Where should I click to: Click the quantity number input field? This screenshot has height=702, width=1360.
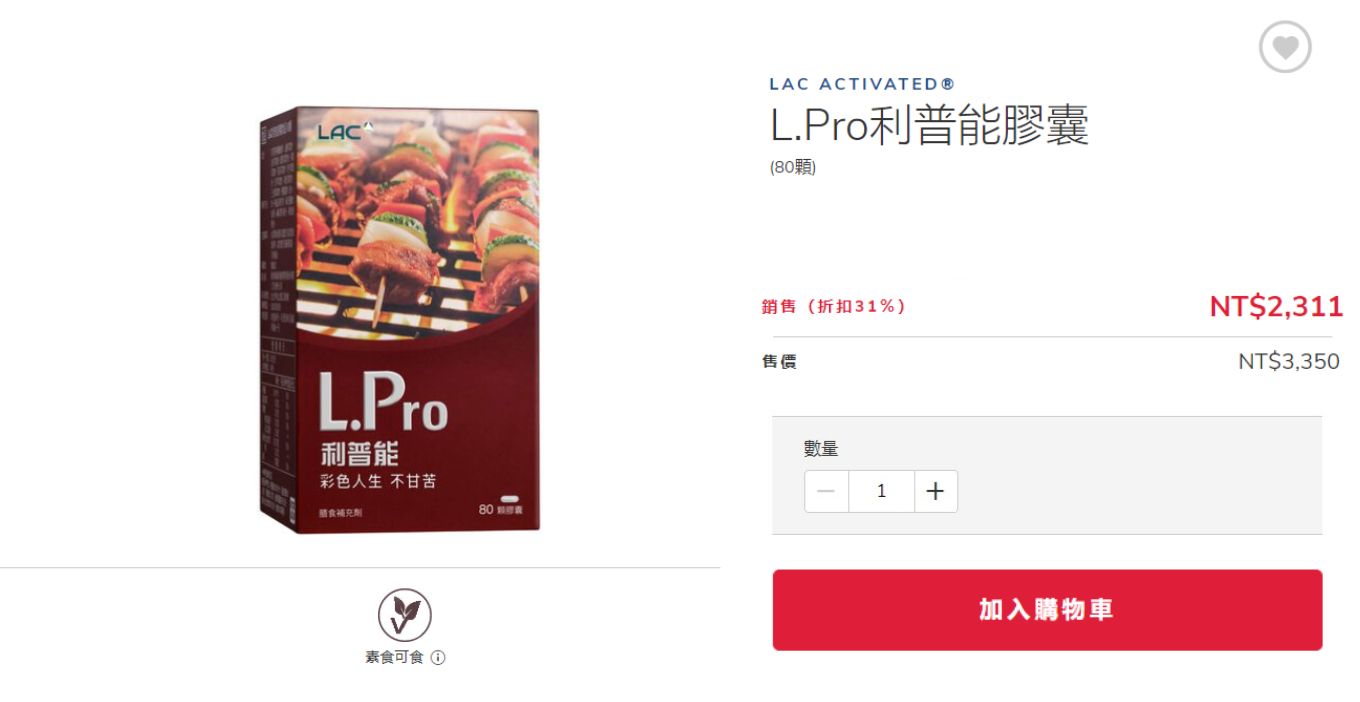click(x=881, y=491)
